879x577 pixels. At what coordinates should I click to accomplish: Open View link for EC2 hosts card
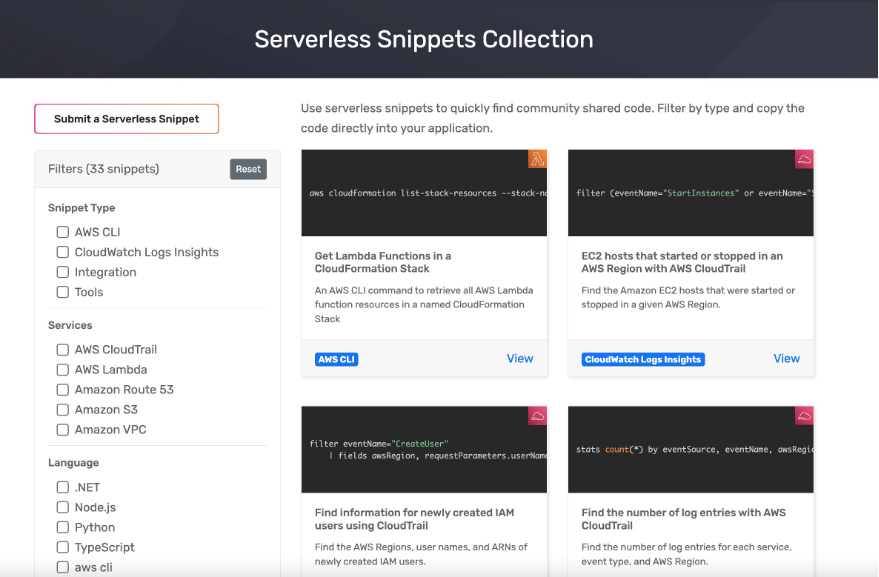(x=787, y=359)
